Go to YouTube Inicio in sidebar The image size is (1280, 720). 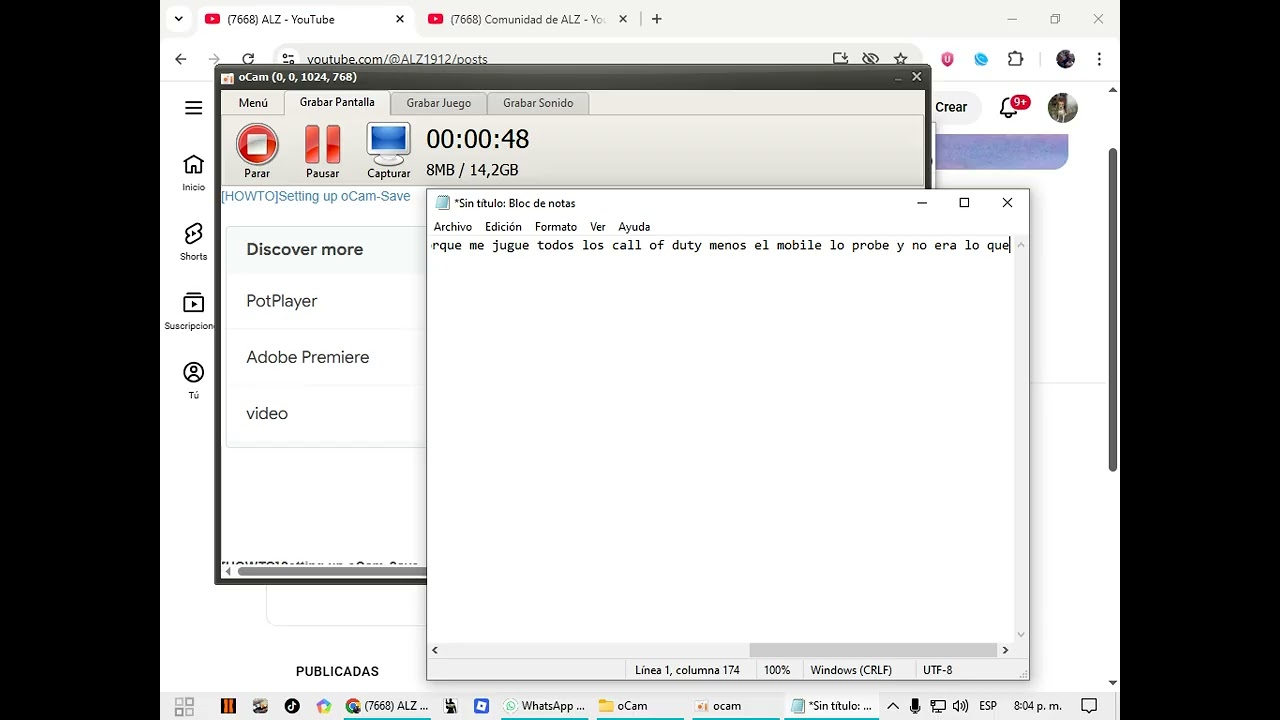[x=193, y=172]
